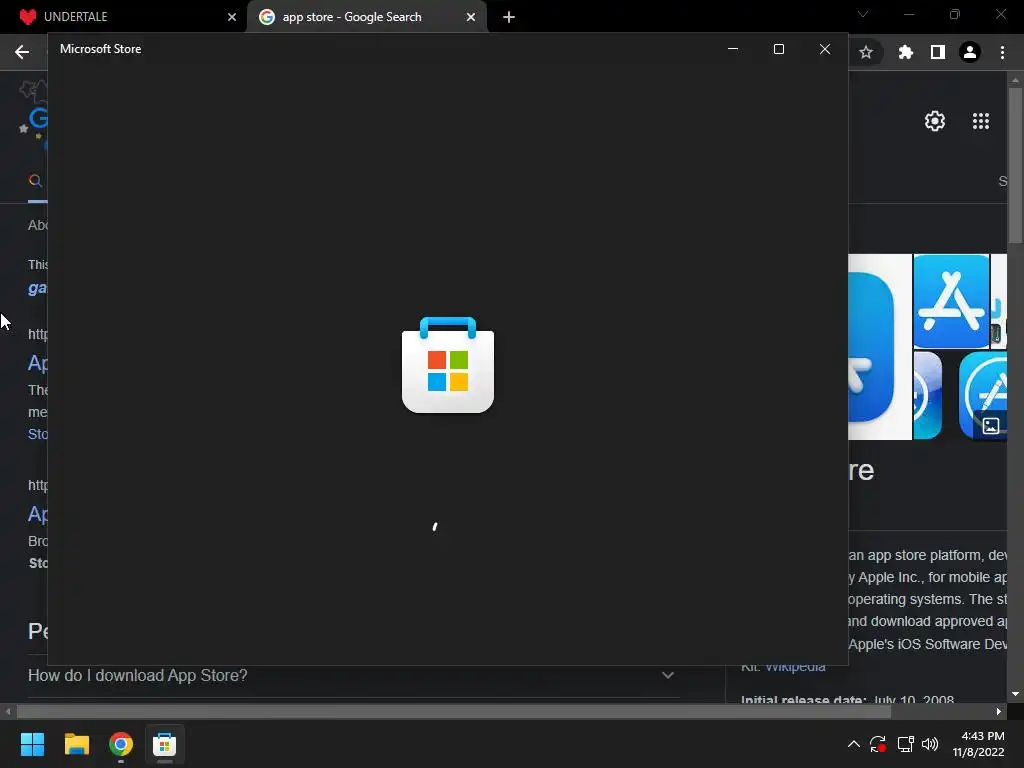The image size is (1024, 768).
Task: Open the round App Store icon thumbnail
Action: click(983, 395)
